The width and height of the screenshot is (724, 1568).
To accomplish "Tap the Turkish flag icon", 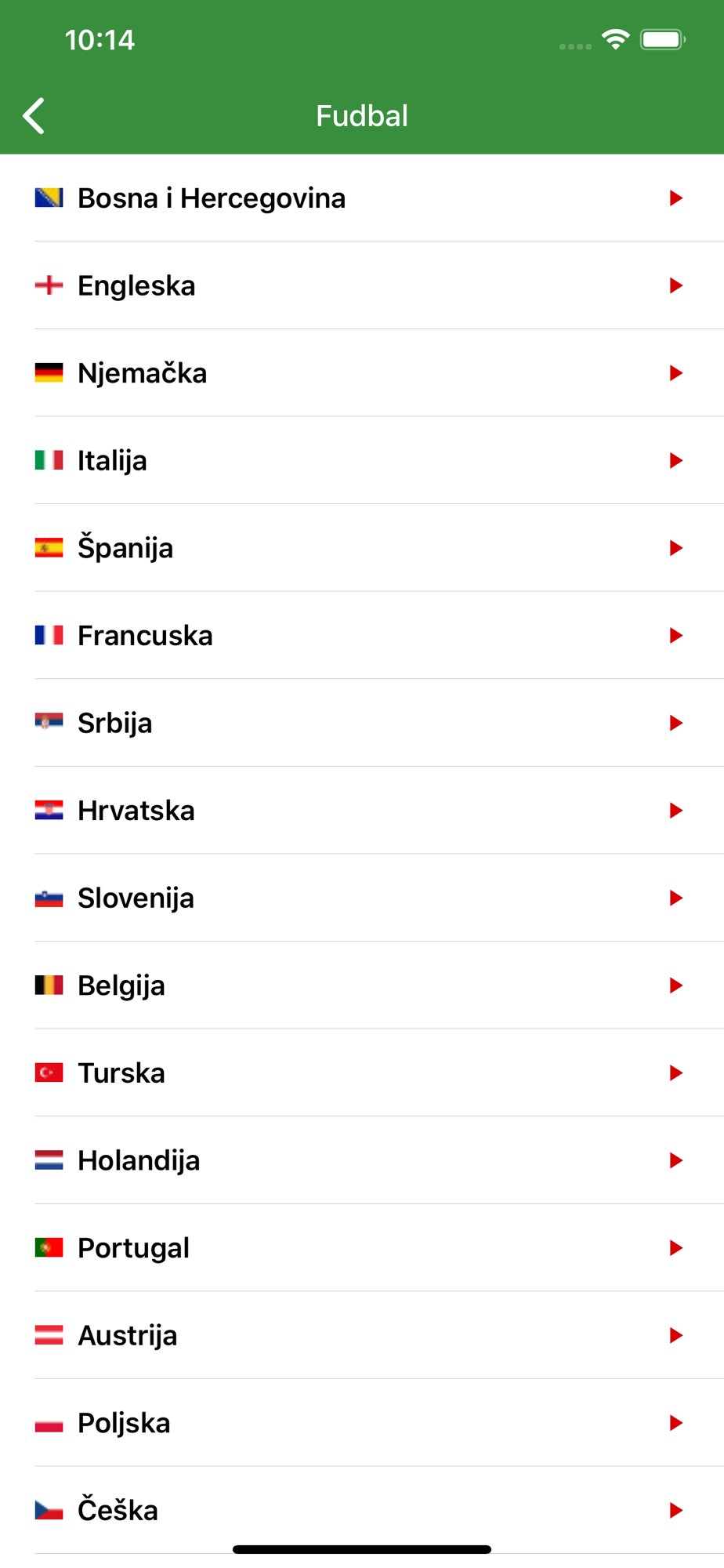I will click(49, 1073).
